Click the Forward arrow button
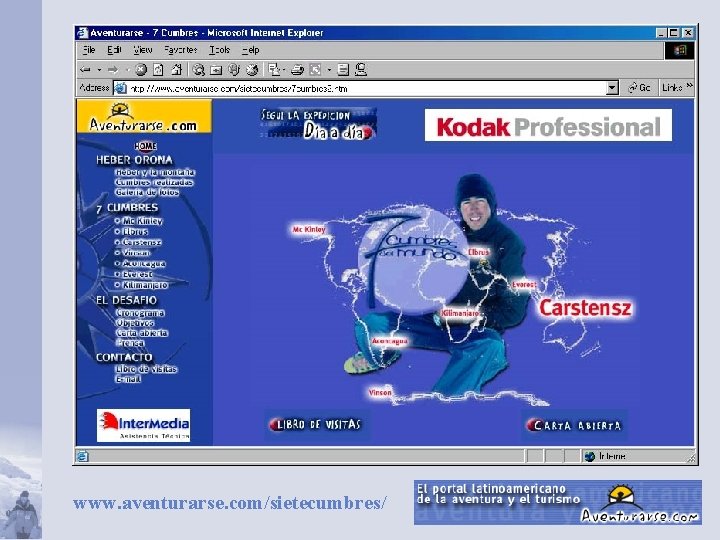Viewport: 720px width, 540px height. click(112, 70)
